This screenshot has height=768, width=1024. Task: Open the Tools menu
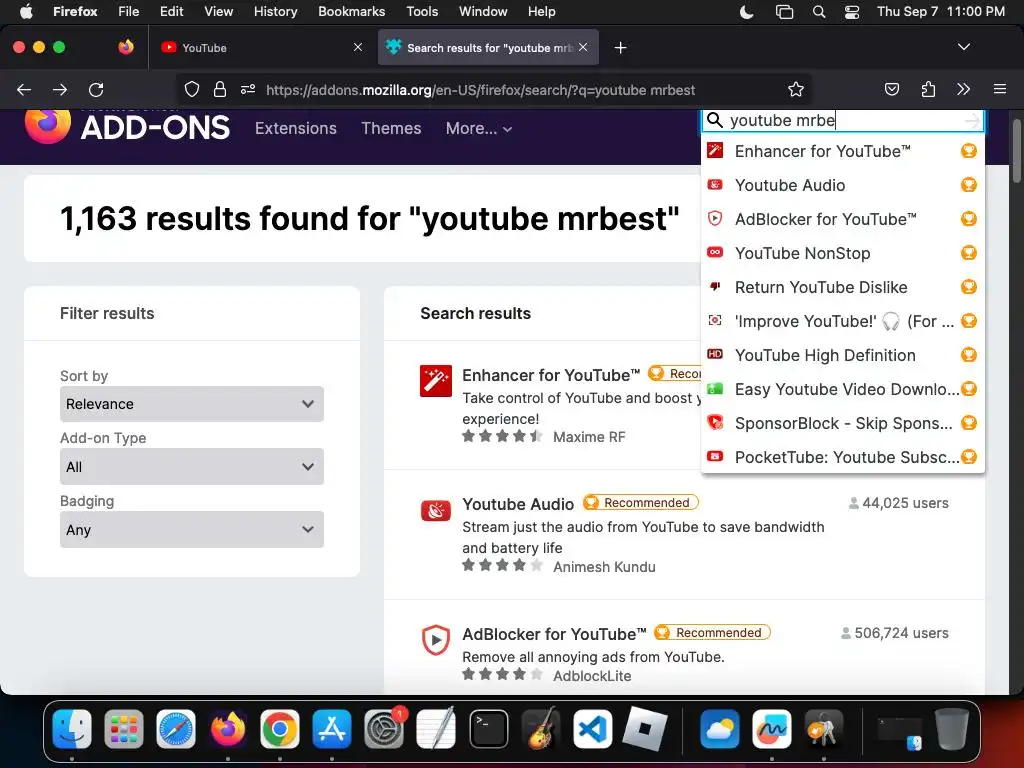tap(422, 12)
